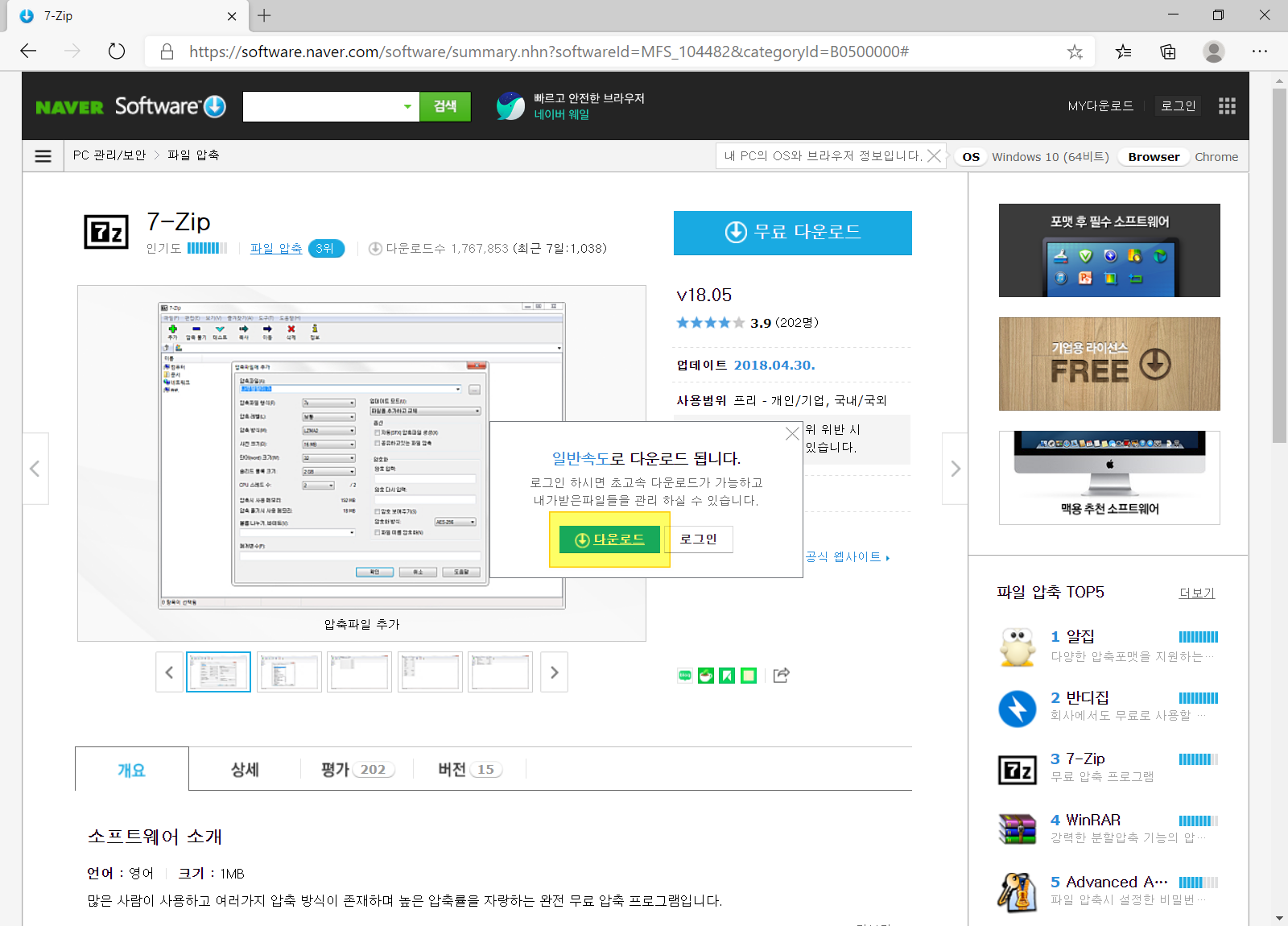The height and width of the screenshot is (926, 1288).
Task: Open the 맥용 추천 소프트웨어 banner
Action: [x=1109, y=477]
